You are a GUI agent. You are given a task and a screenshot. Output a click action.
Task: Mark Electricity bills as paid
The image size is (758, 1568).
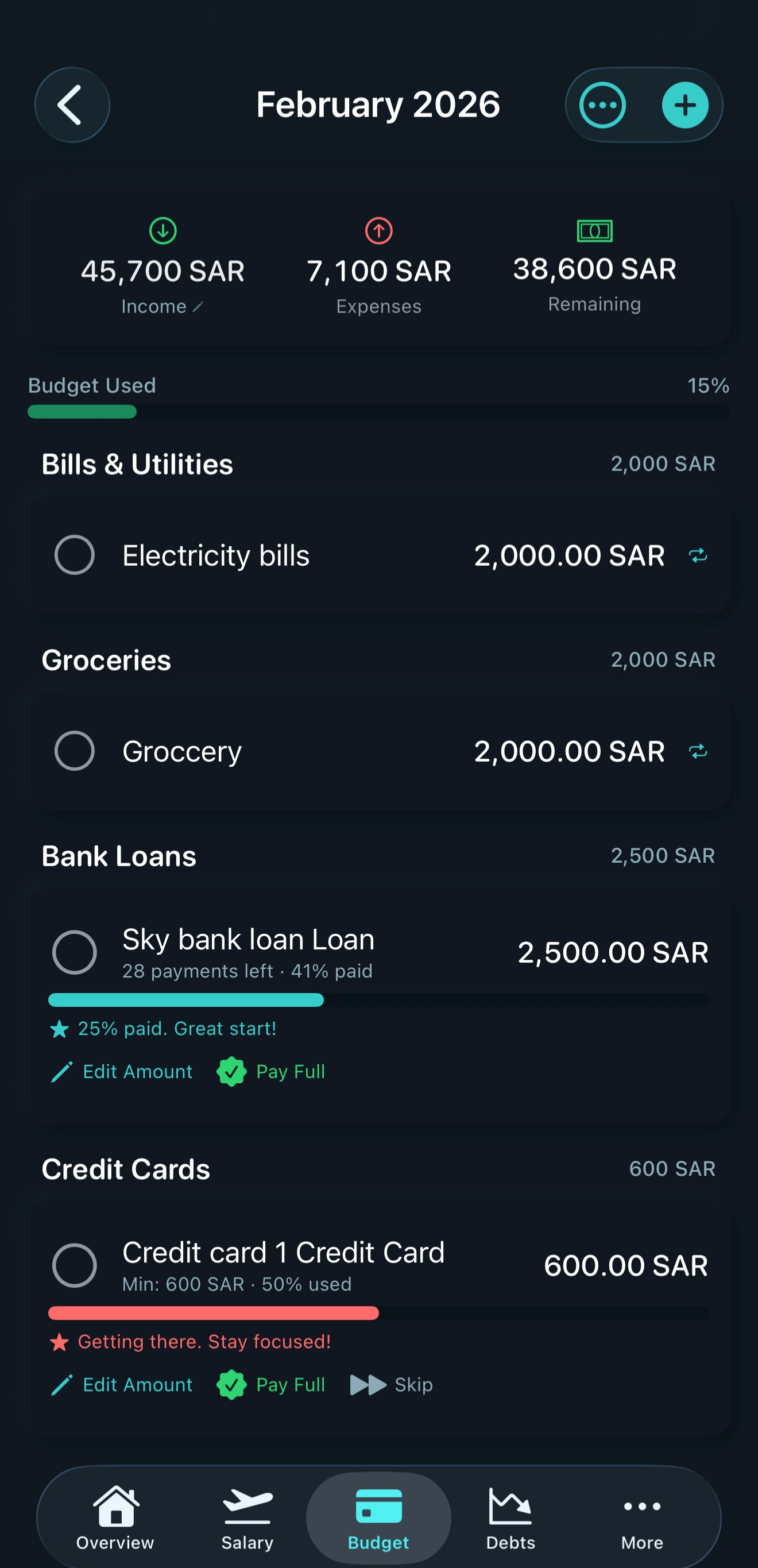point(74,555)
